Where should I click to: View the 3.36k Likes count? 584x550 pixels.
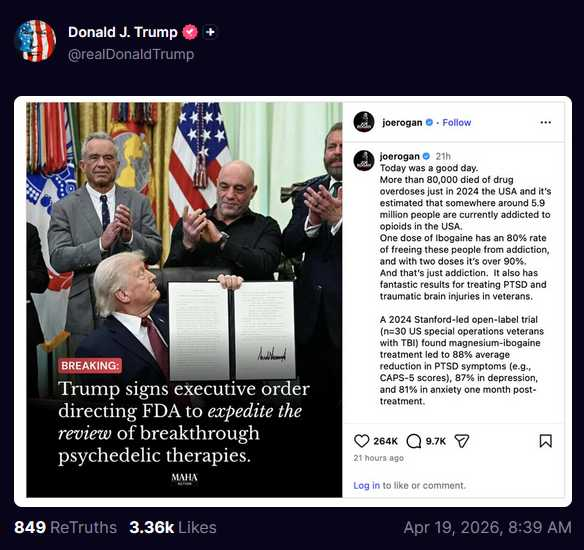click(173, 528)
